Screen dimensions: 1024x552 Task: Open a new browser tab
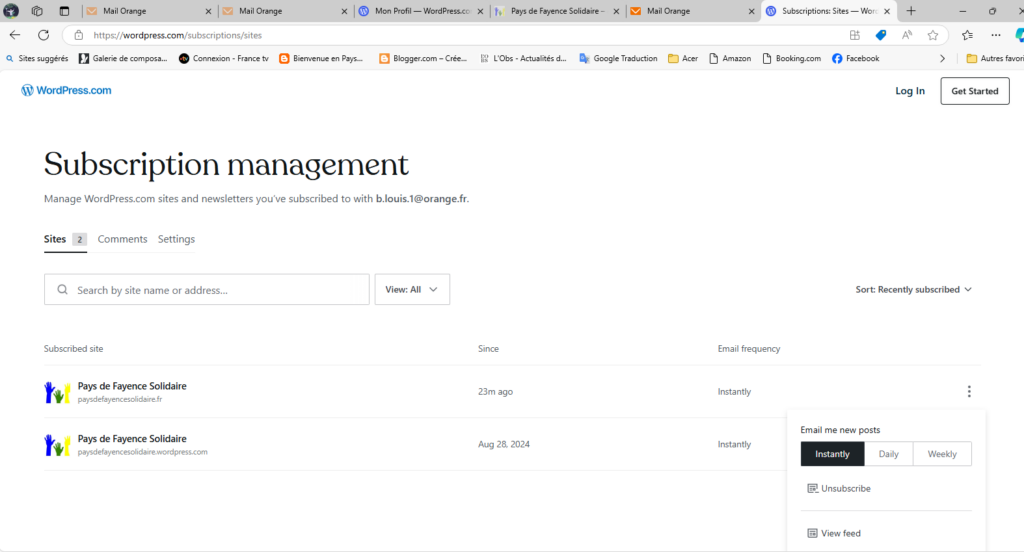point(911,11)
